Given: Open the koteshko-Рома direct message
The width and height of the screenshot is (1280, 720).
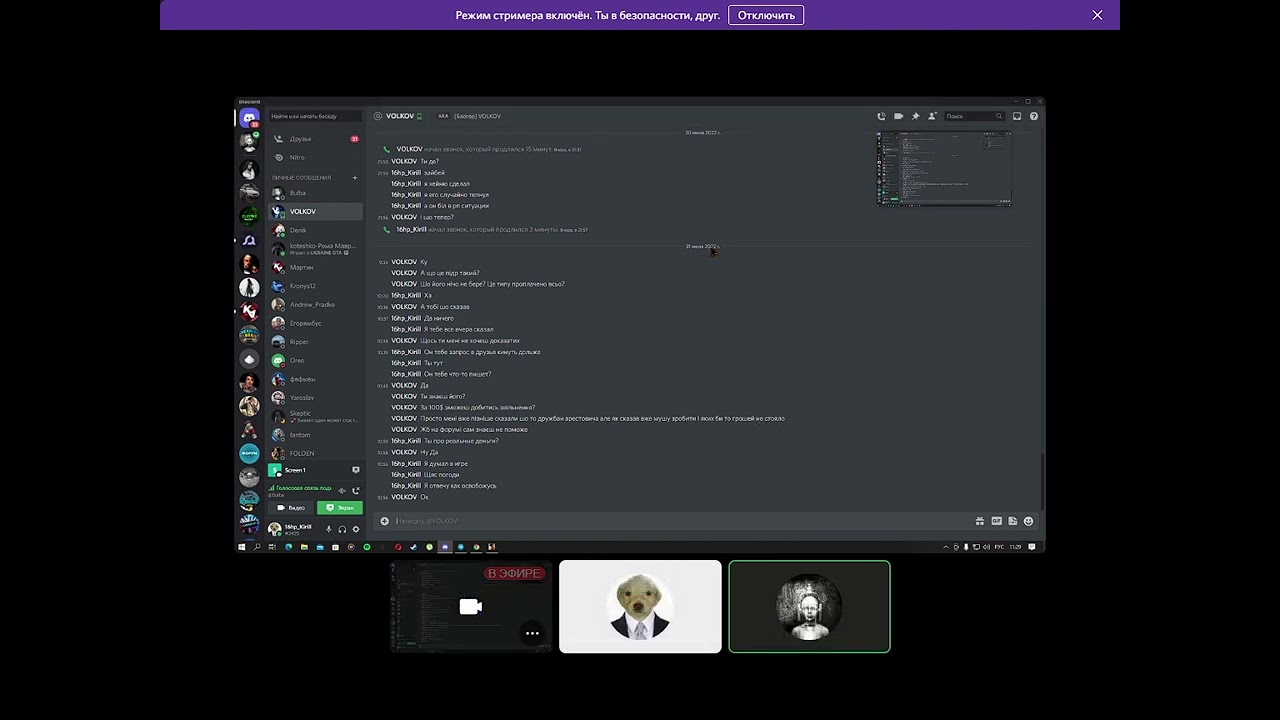Looking at the screenshot, I should point(315,249).
